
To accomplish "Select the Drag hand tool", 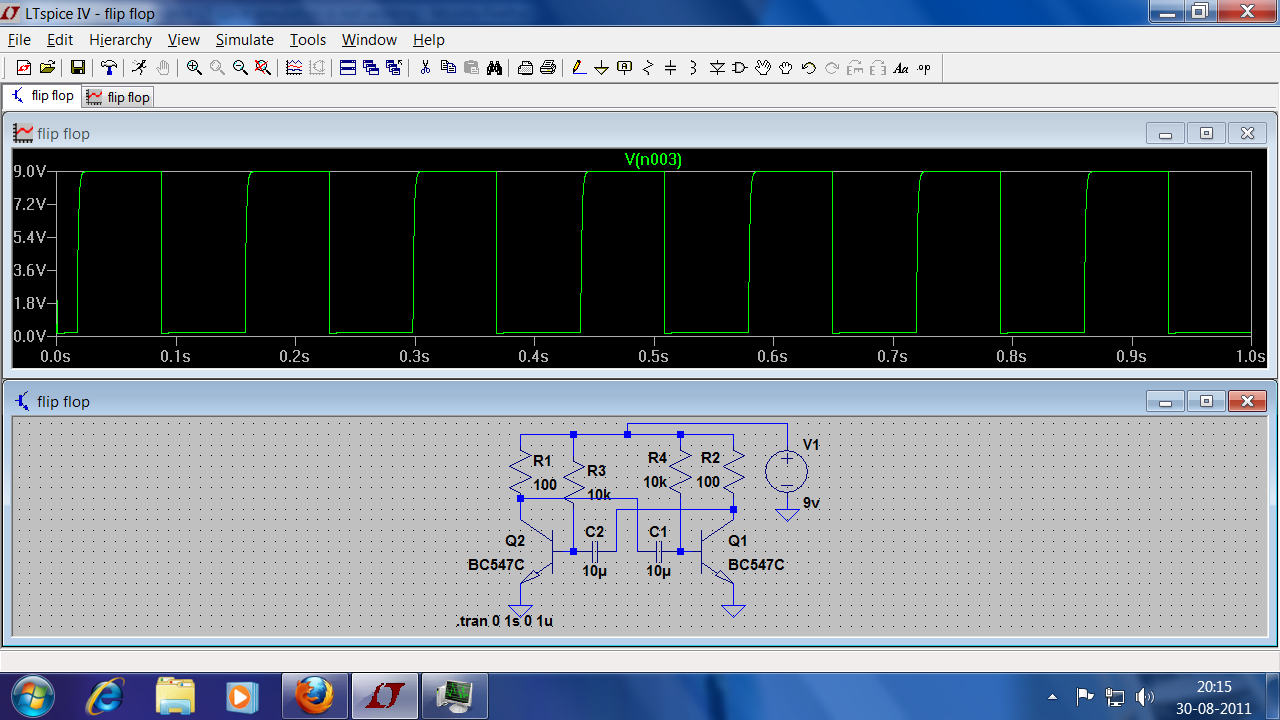I will pos(786,68).
